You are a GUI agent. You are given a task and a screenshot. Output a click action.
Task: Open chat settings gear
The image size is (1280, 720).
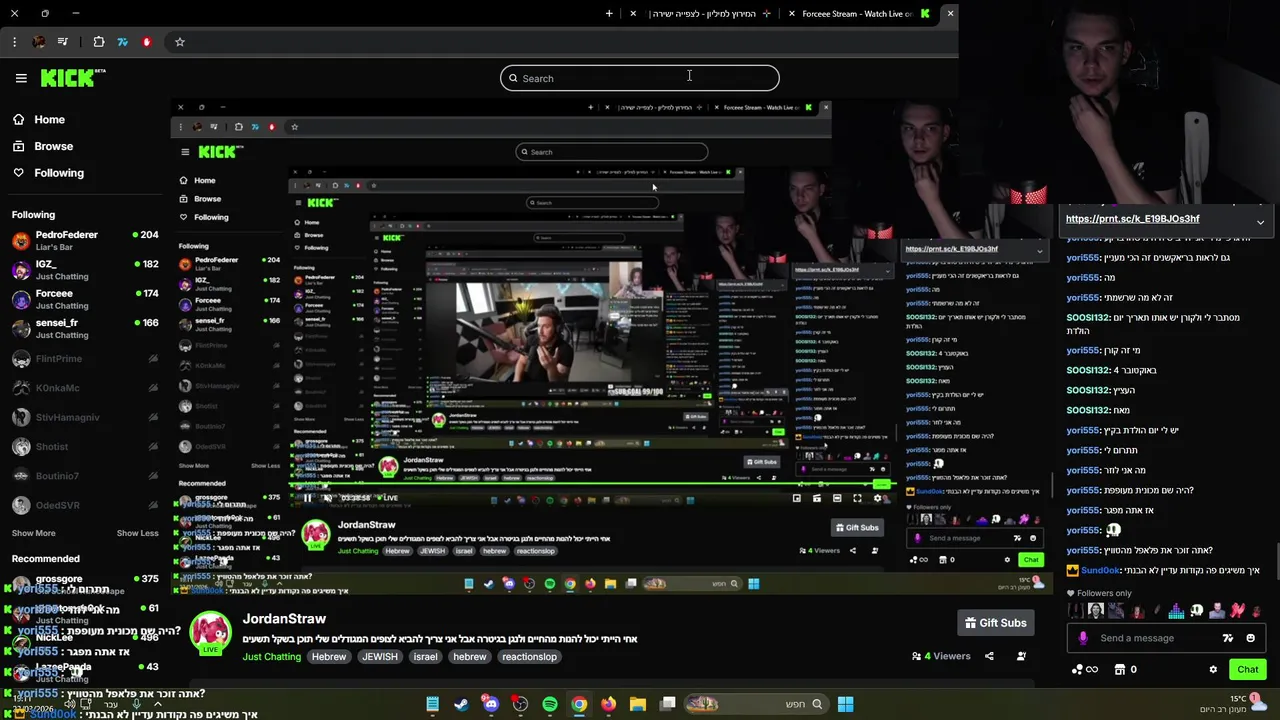1213,669
